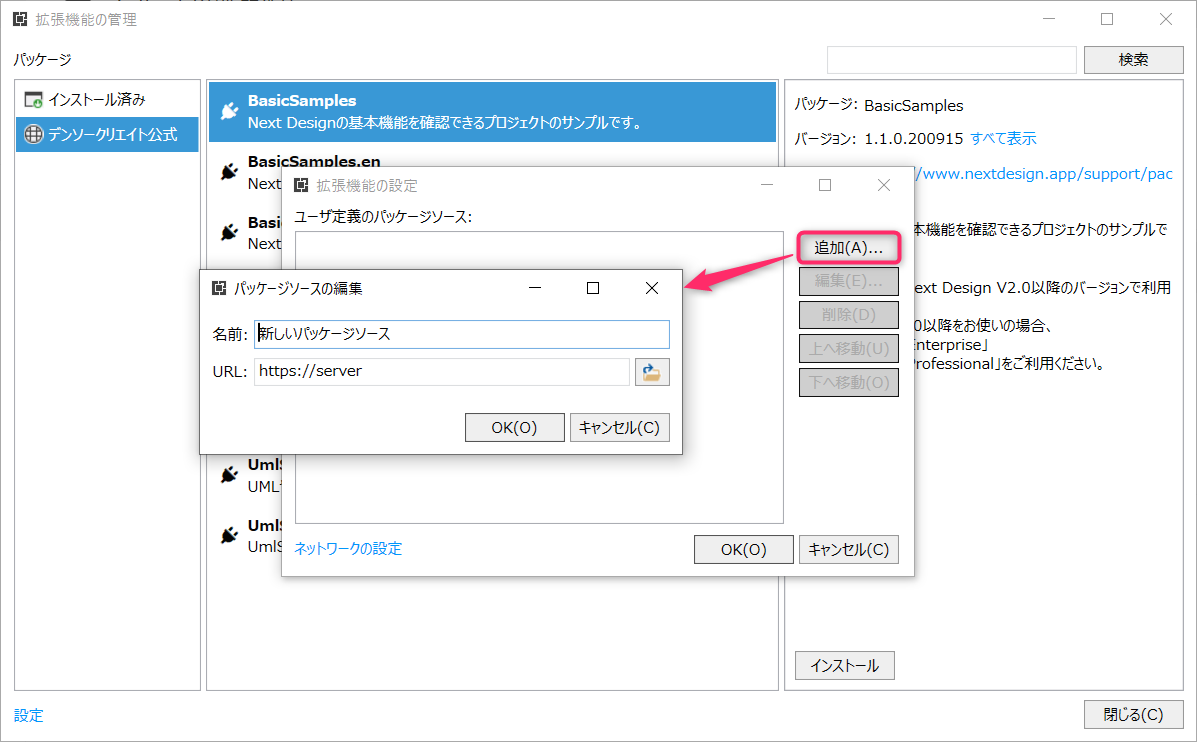The image size is (1197, 742).
Task: Confirm package source edit with OK(O)
Action: coord(514,428)
